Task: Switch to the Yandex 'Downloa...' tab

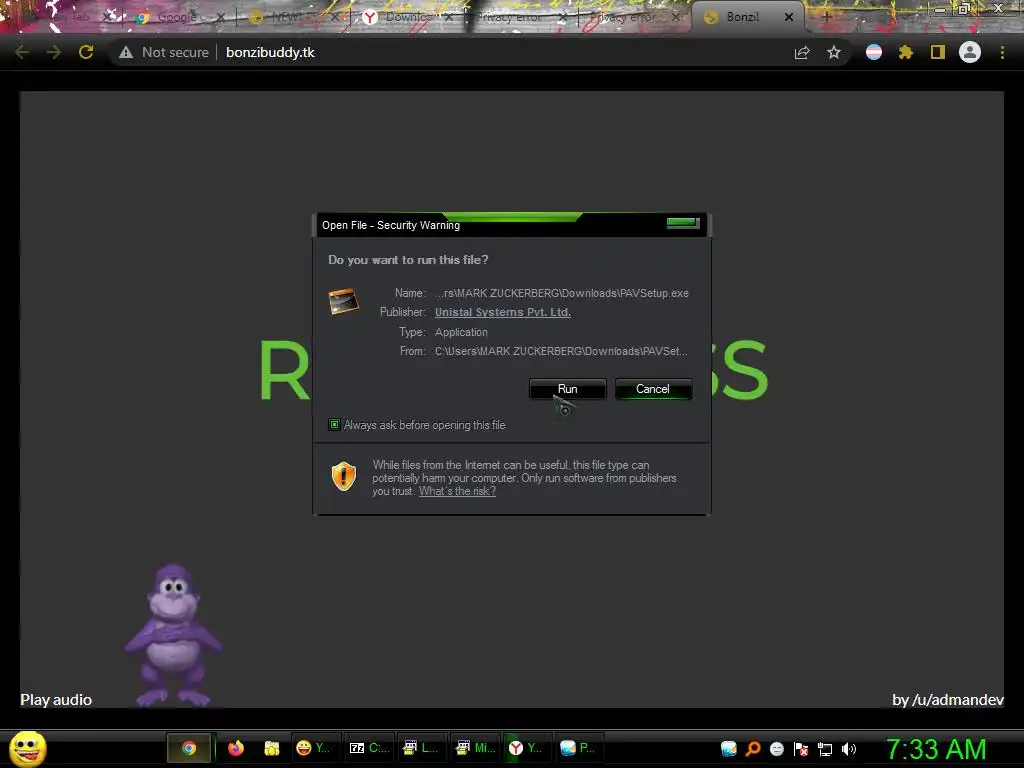Action: pyautogui.click(x=405, y=18)
